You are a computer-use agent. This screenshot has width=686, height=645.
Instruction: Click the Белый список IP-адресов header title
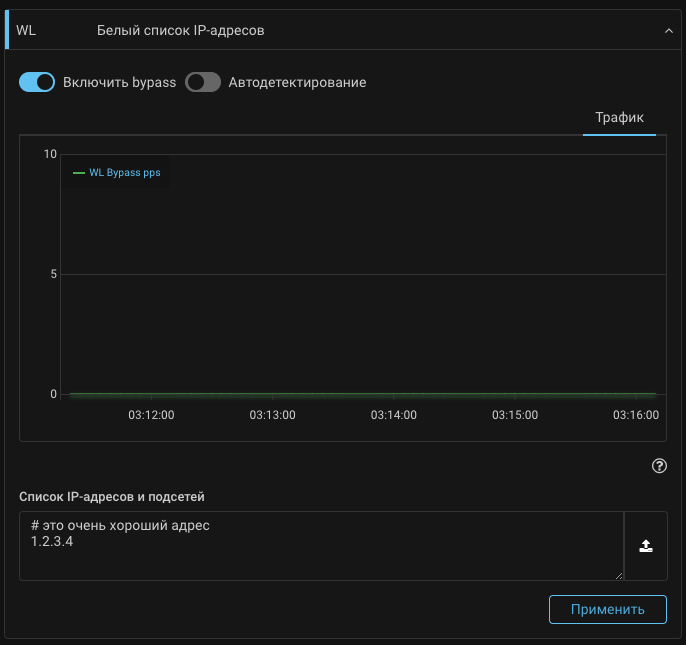coord(180,31)
